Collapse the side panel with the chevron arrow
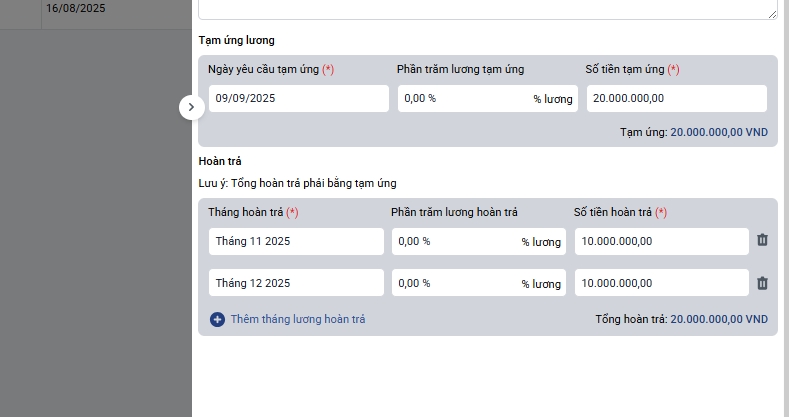Screen dimensions: 789x417 pyautogui.click(x=191, y=107)
